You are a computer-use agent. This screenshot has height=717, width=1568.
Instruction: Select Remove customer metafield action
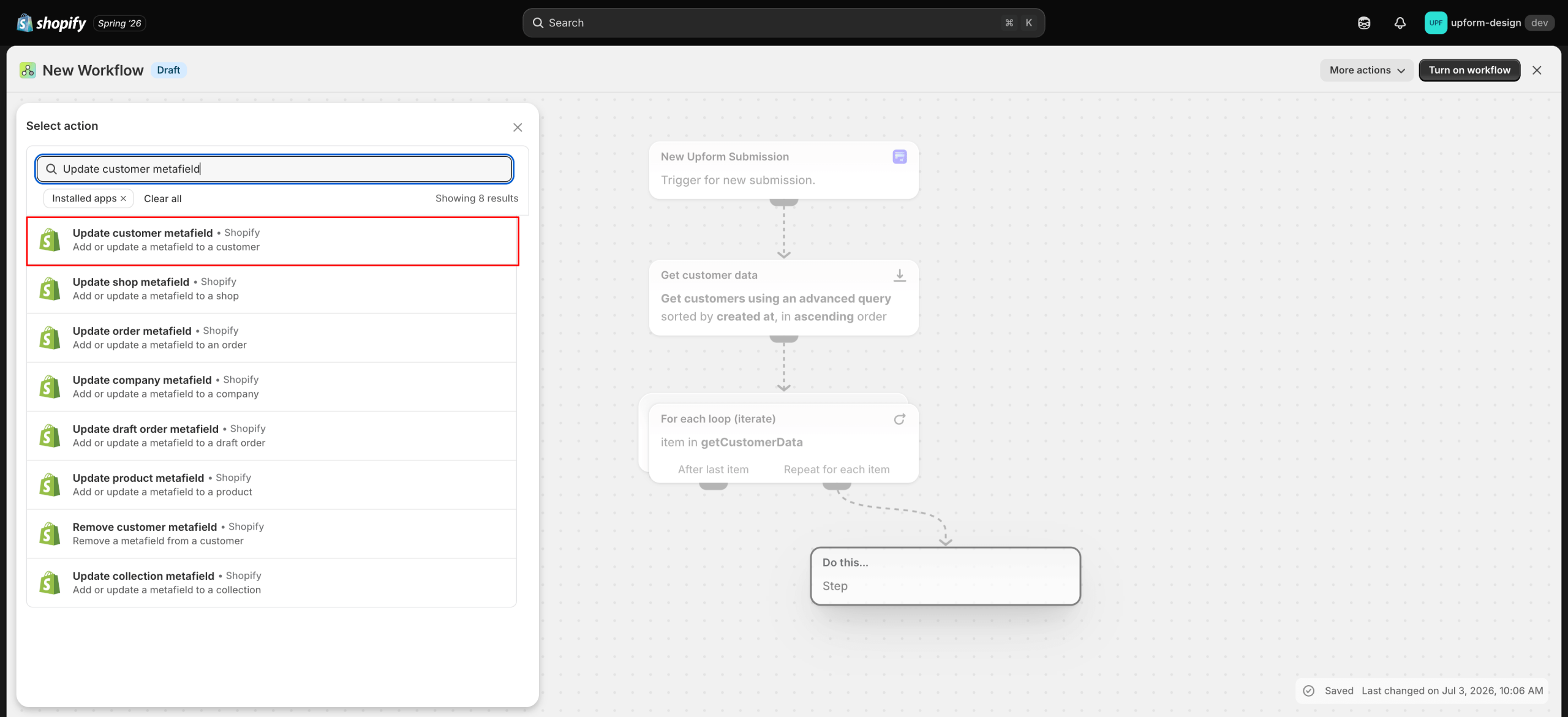(x=272, y=534)
